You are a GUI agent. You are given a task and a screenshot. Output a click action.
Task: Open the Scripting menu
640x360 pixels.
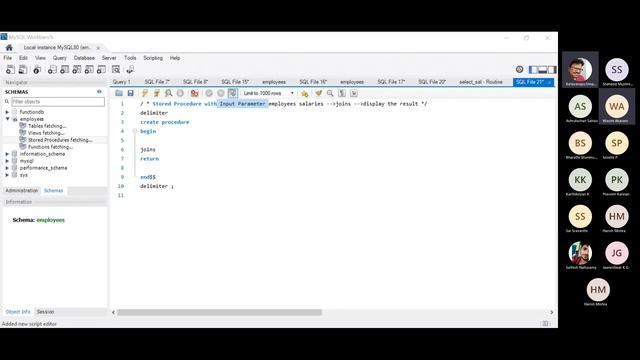click(153, 58)
